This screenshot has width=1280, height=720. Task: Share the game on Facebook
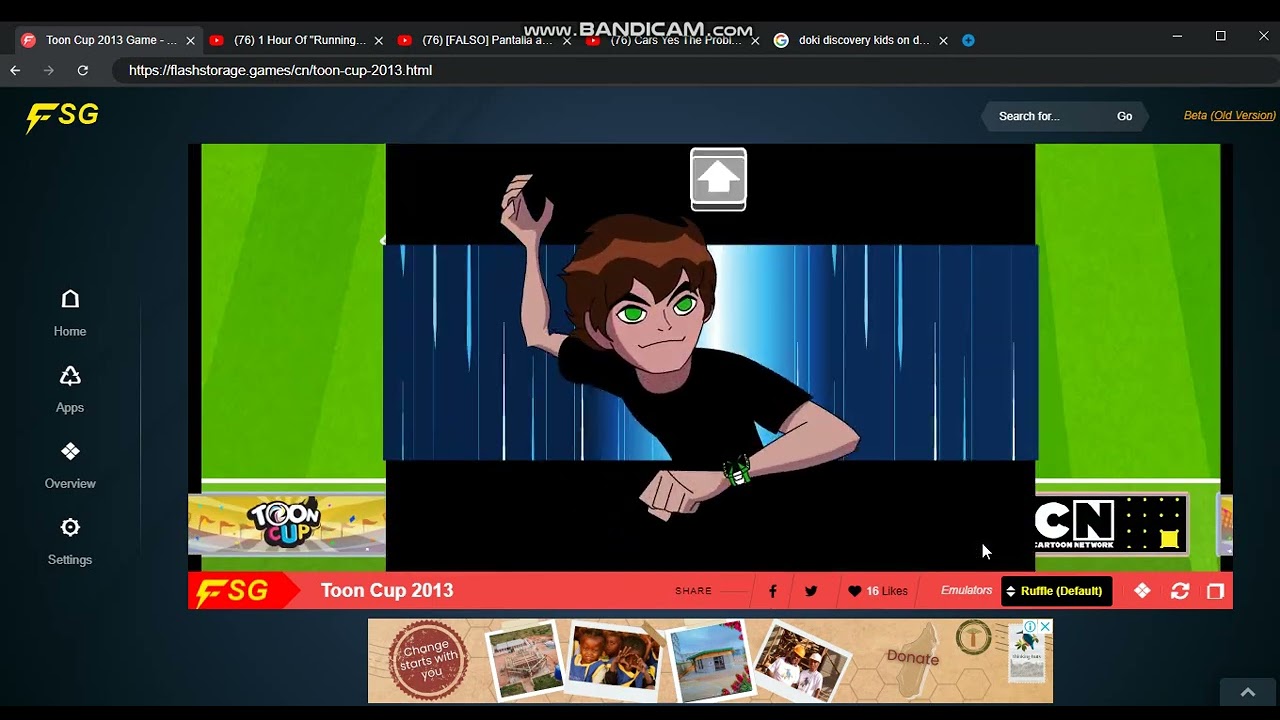click(772, 591)
